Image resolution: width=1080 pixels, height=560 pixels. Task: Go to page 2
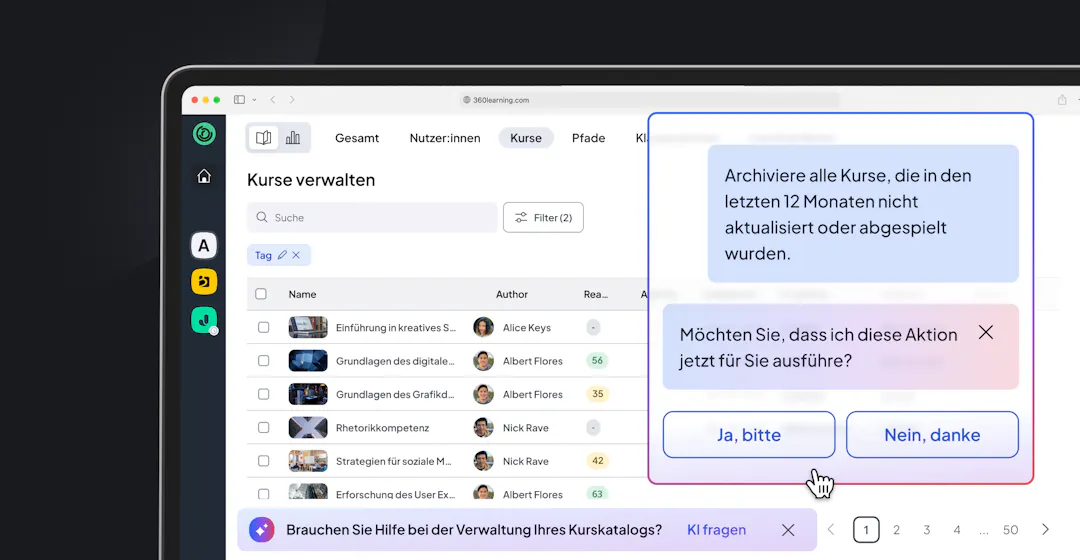896,530
